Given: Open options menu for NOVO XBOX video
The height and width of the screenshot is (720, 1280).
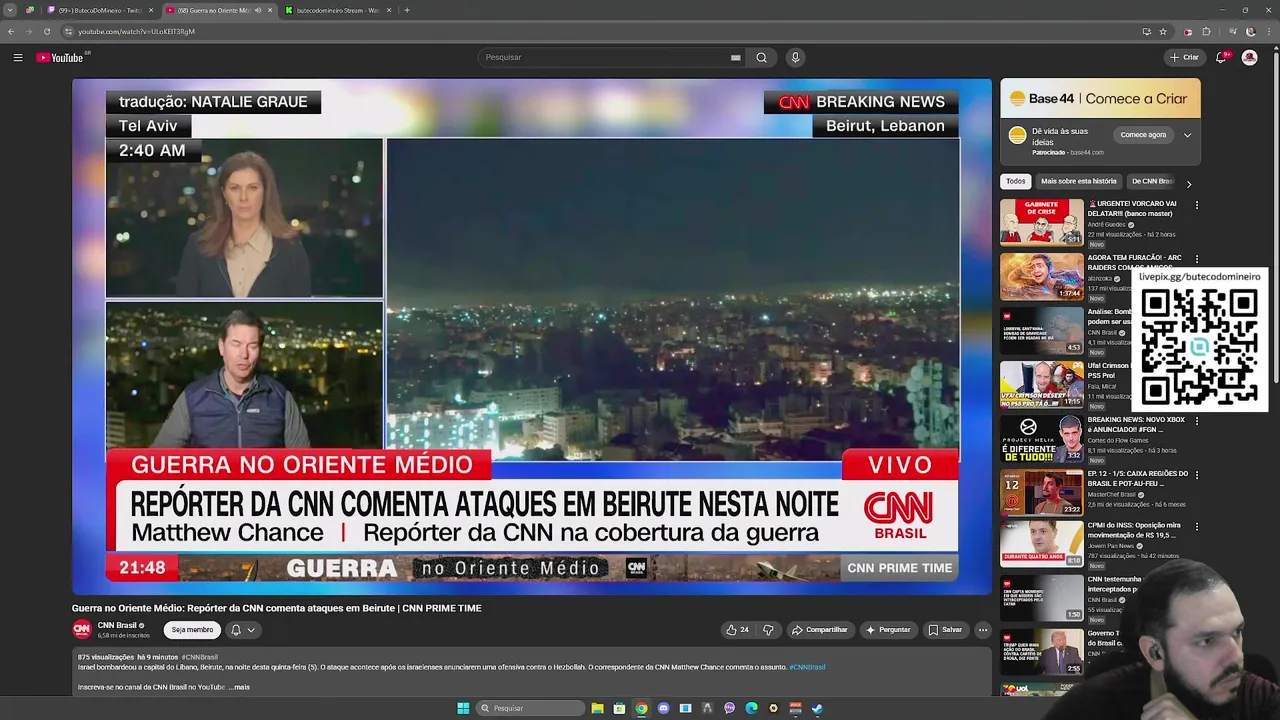Looking at the screenshot, I should click(x=1196, y=421).
